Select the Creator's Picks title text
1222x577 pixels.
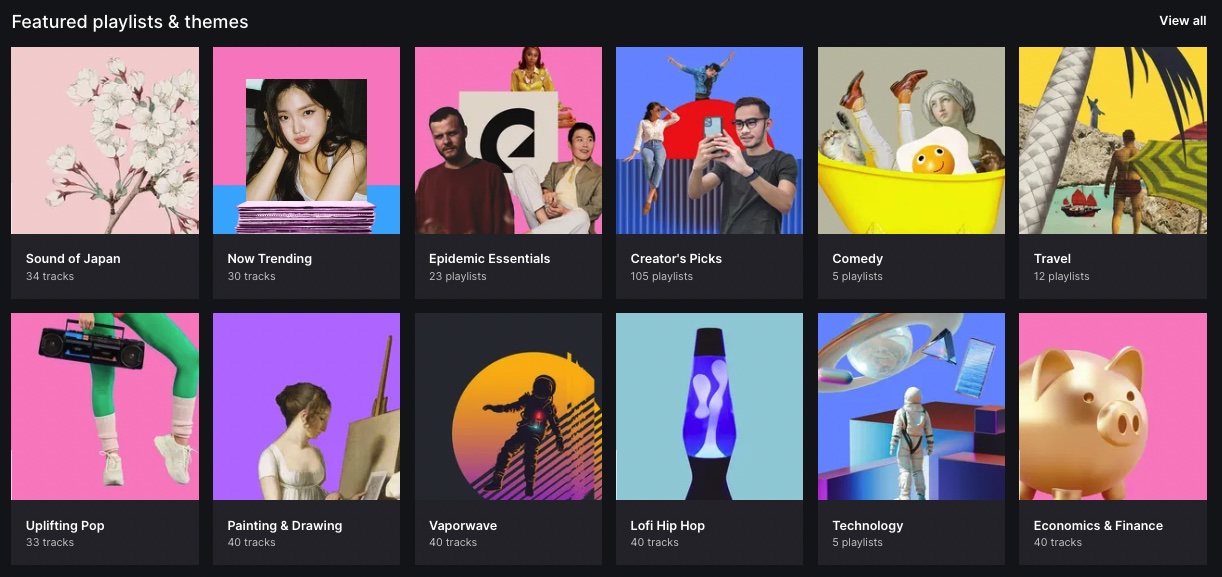[x=676, y=258]
